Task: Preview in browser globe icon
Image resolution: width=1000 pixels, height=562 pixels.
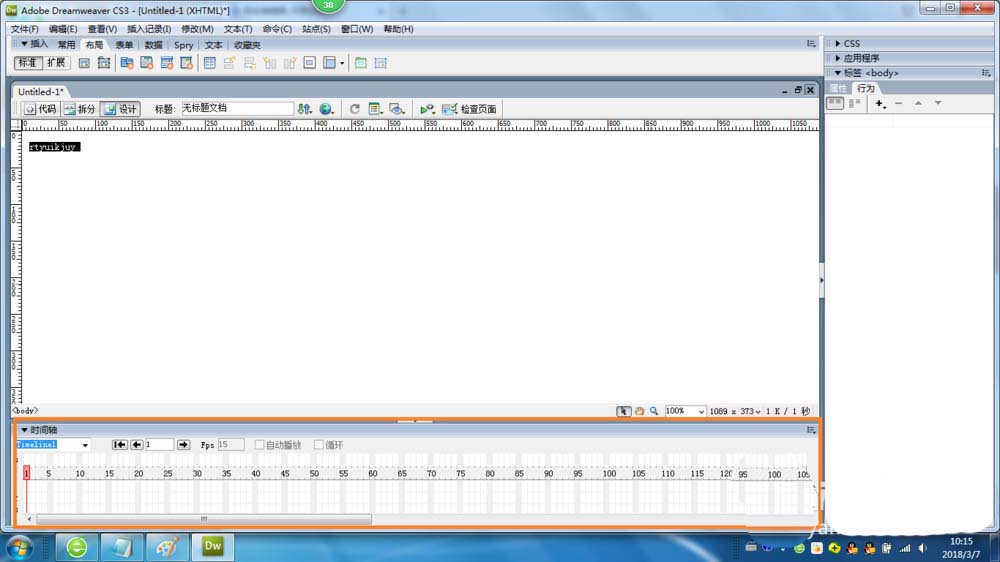Action: pyautogui.click(x=327, y=109)
